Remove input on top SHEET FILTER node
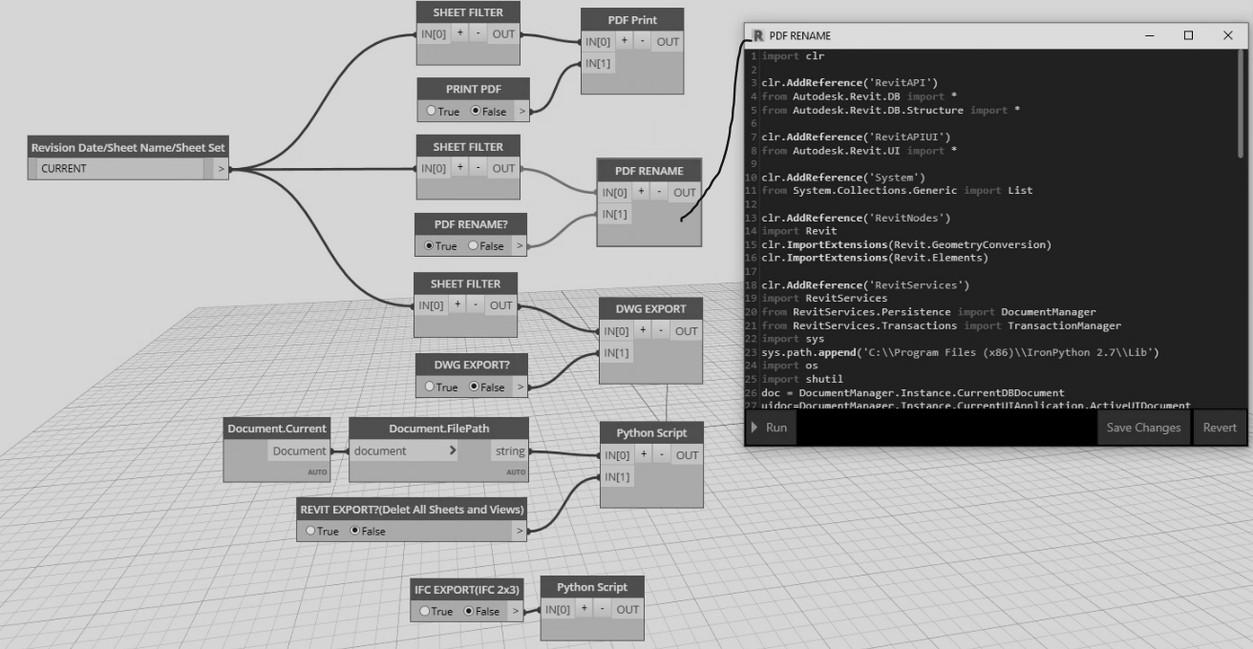1253x649 pixels. click(478, 33)
